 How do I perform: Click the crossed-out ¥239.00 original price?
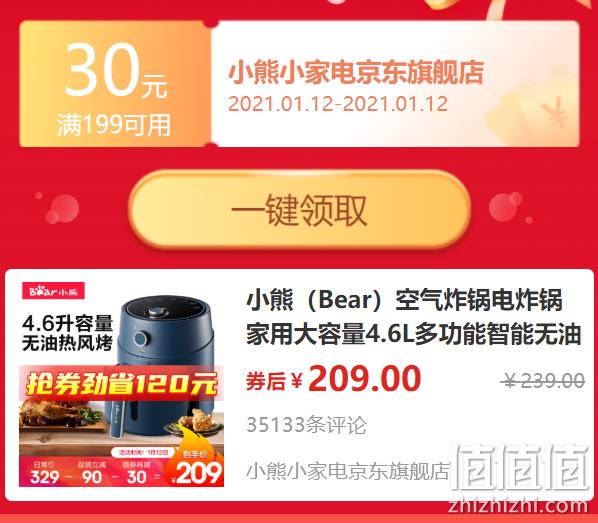click(x=542, y=380)
